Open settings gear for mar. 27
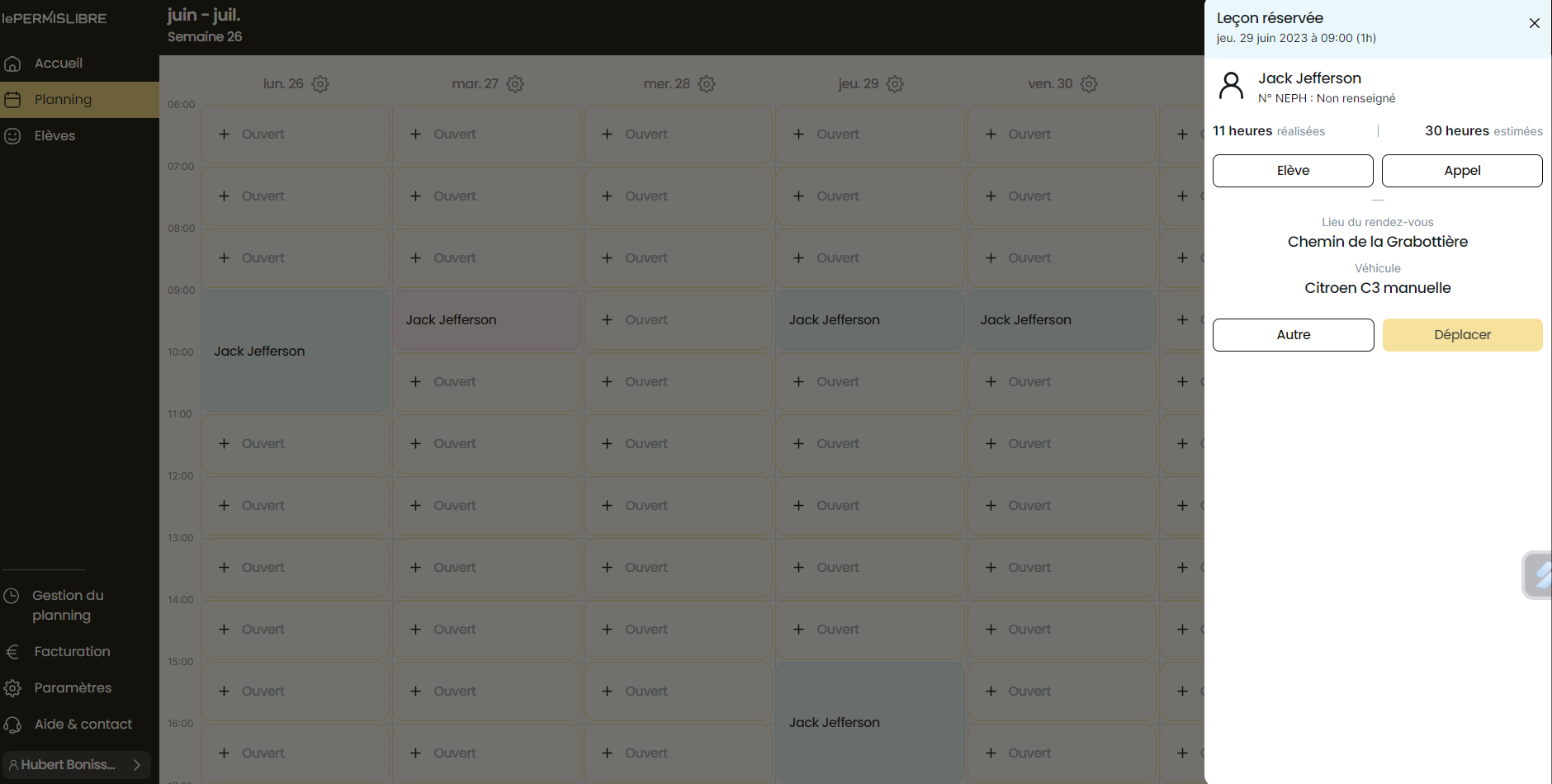This screenshot has height=784, width=1552. [x=515, y=84]
